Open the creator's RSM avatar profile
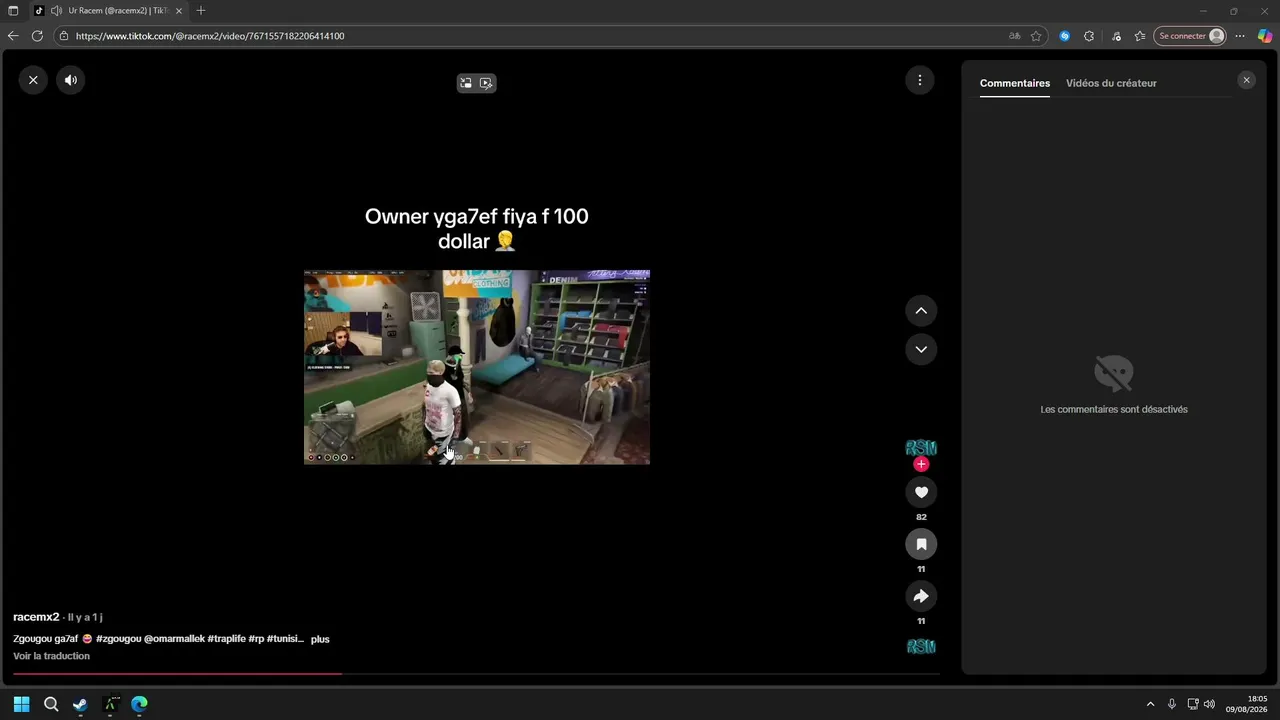The image size is (1280, 720). [x=921, y=448]
